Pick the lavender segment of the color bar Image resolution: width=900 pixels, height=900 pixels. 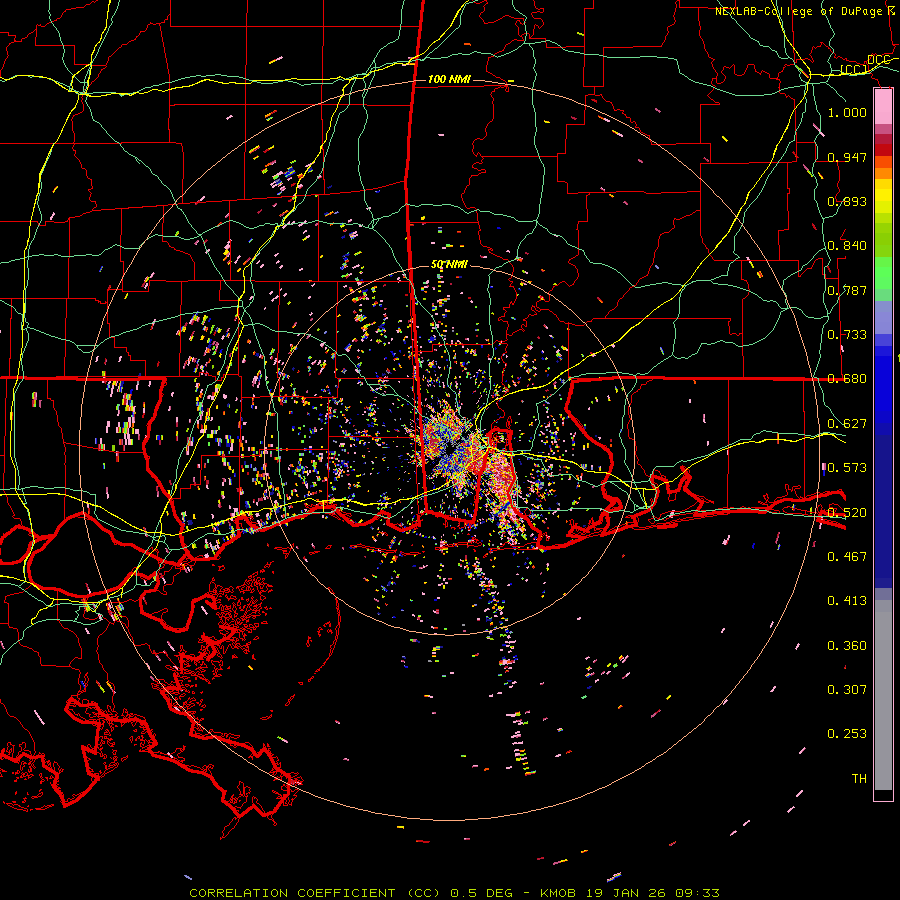point(883,317)
